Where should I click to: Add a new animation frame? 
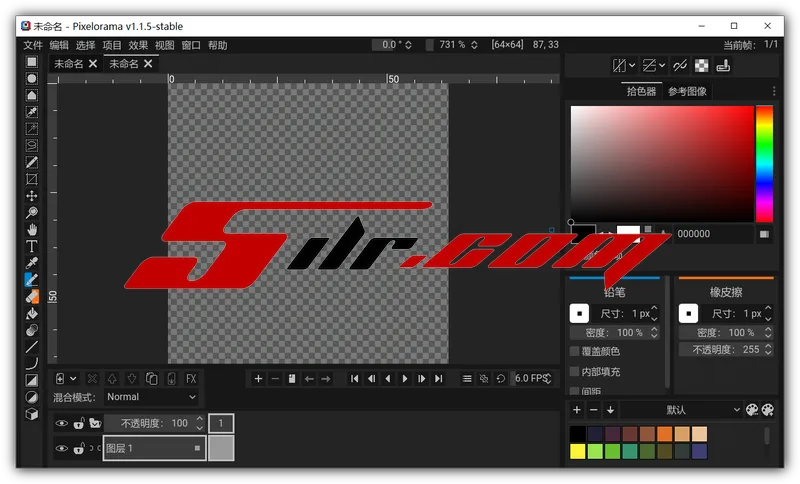pos(258,379)
